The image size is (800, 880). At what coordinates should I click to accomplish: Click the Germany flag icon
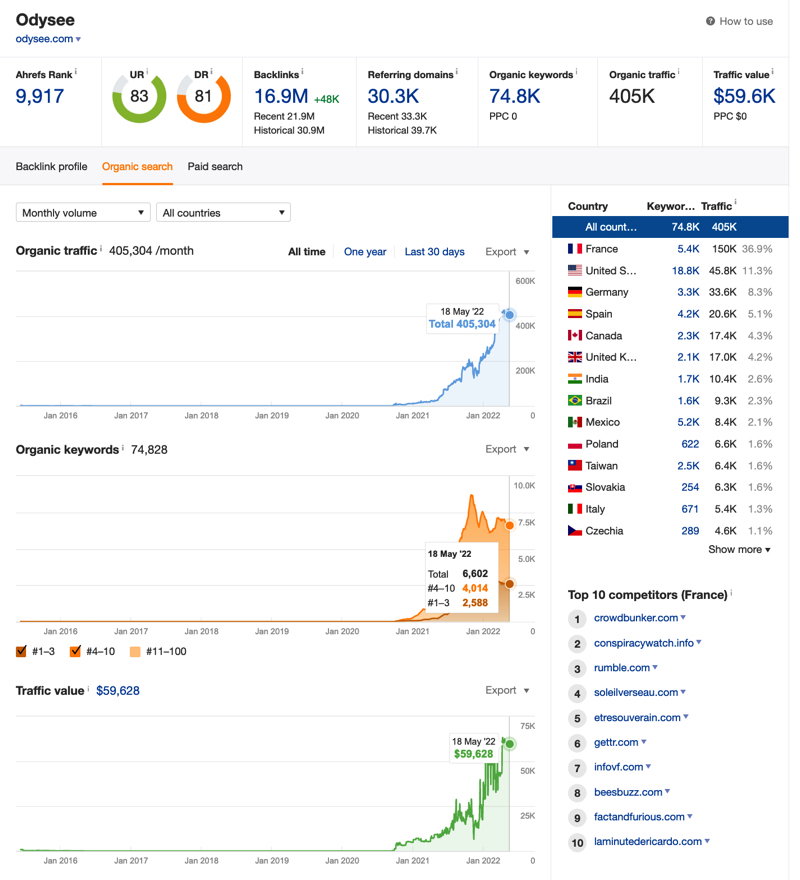point(574,292)
